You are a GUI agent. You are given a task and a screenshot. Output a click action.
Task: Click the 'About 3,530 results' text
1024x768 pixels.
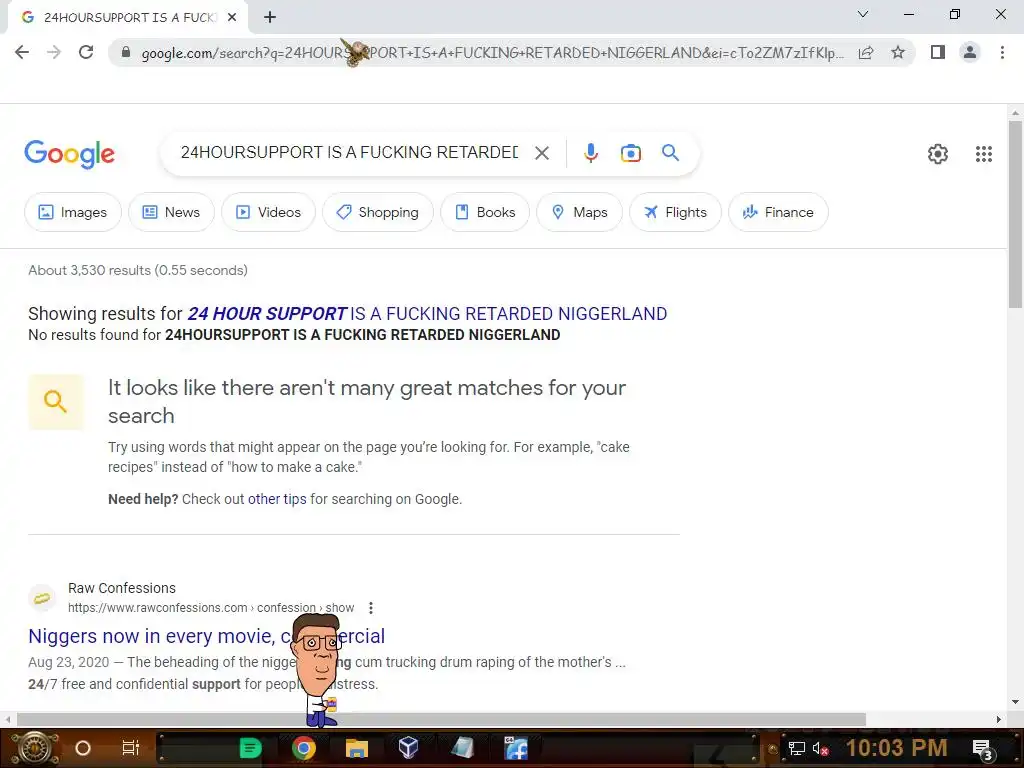(x=138, y=270)
